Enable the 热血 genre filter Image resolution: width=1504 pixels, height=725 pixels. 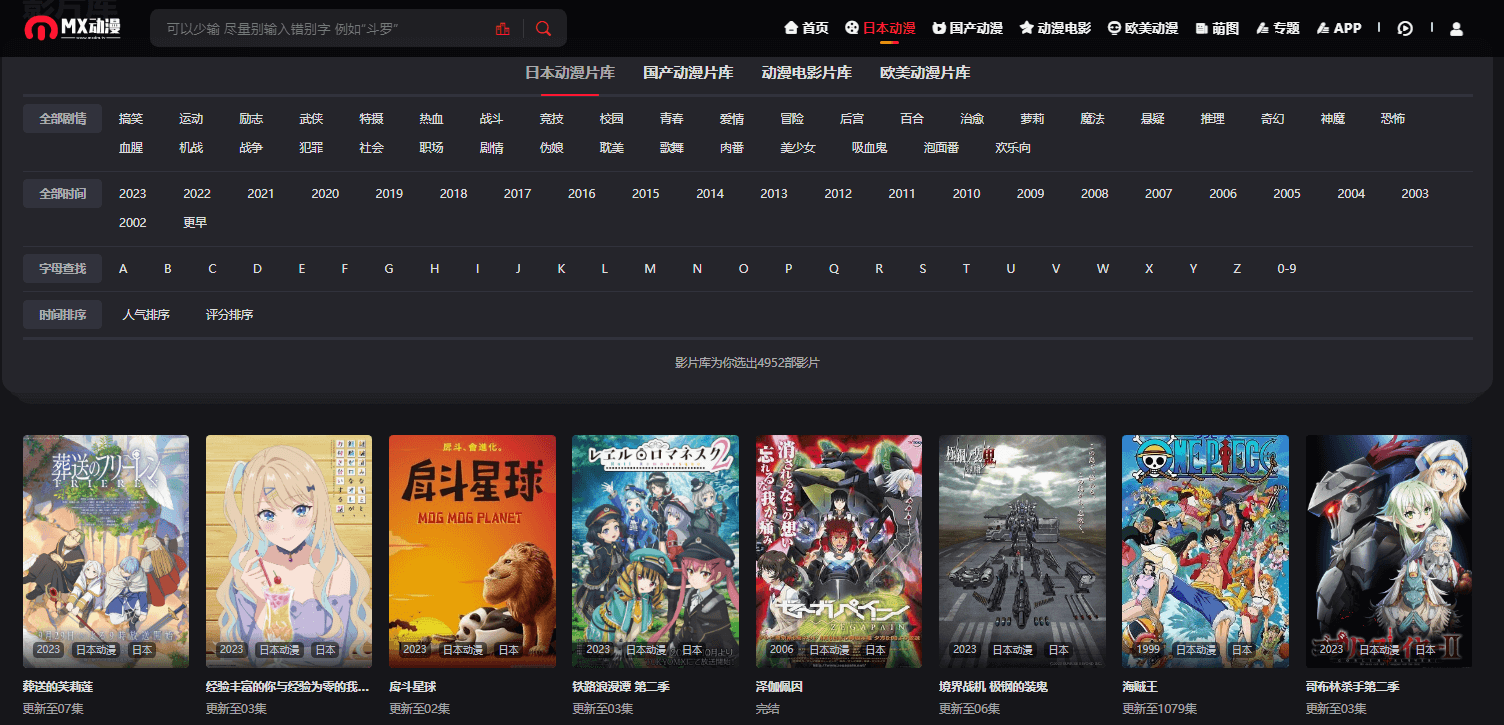click(430, 118)
